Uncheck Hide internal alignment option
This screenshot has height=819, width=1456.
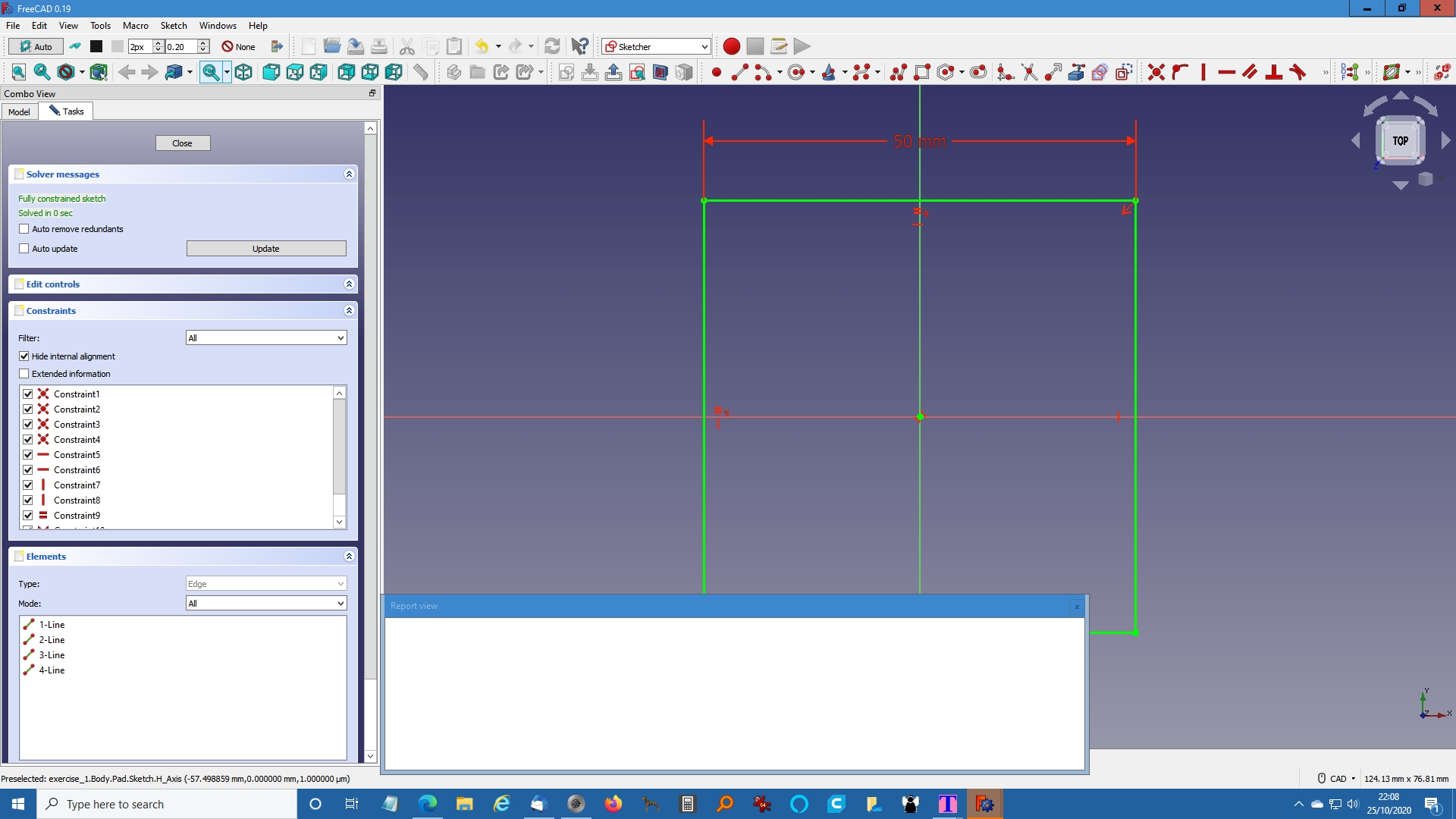point(24,356)
